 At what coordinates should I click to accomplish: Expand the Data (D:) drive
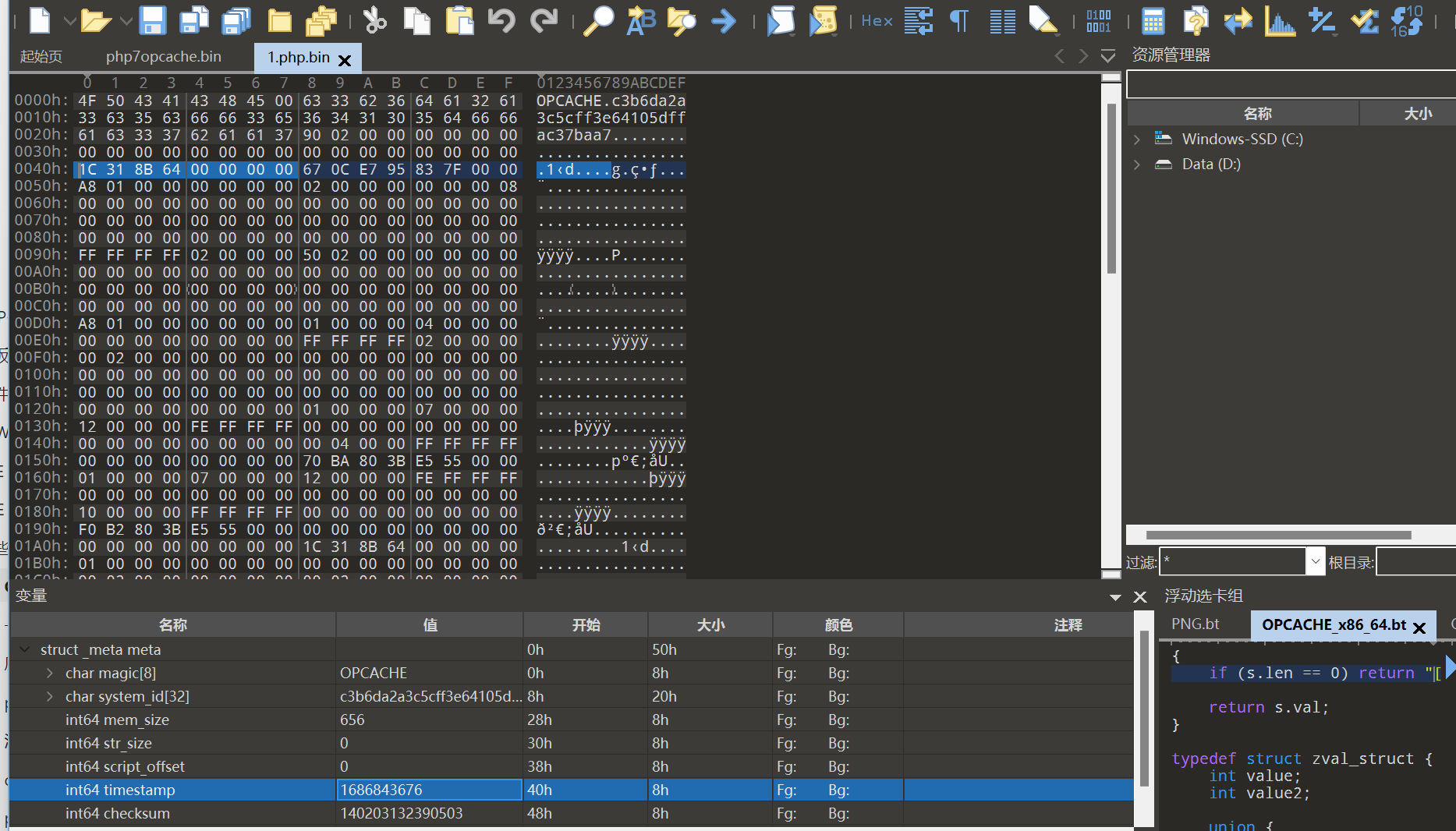1137,164
